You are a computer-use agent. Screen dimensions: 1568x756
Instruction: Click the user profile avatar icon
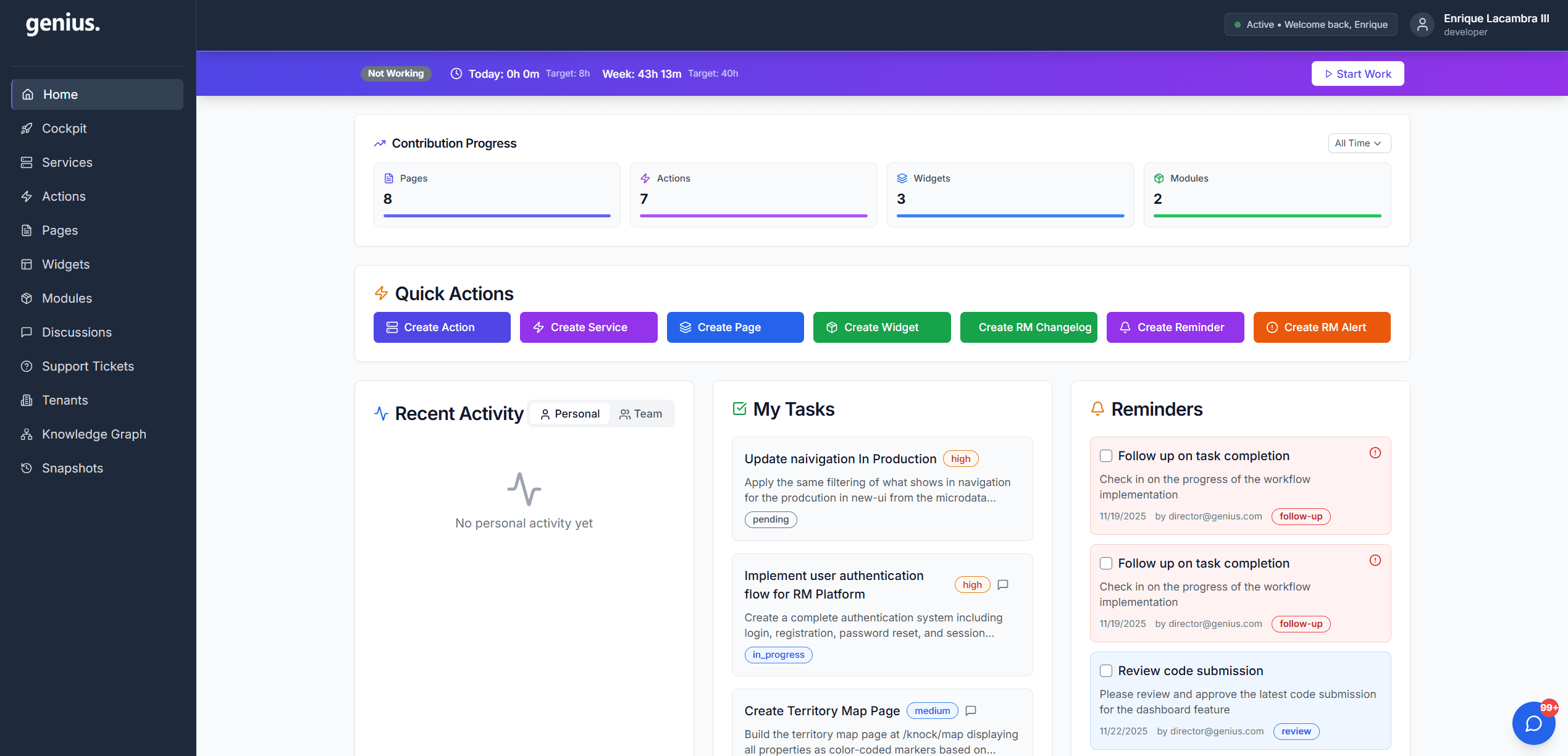click(x=1422, y=24)
